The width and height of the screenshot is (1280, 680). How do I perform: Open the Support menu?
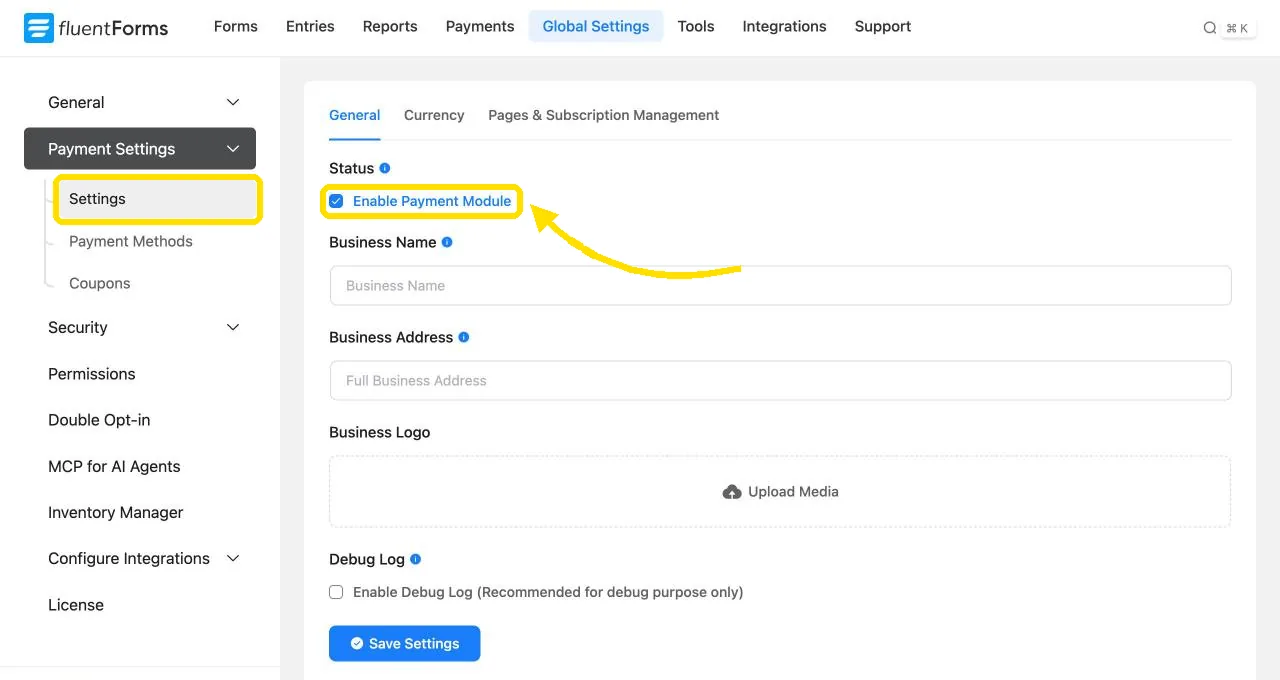coord(883,26)
